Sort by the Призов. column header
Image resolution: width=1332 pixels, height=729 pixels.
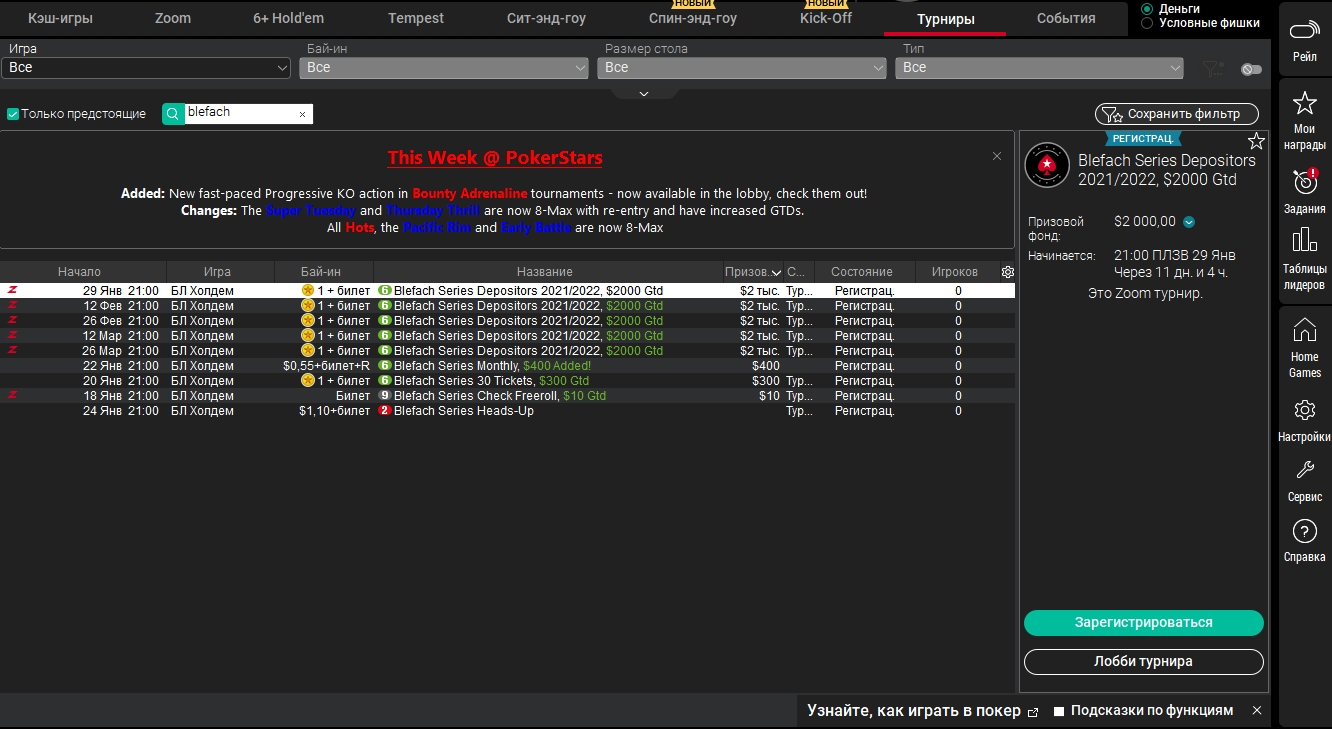click(x=752, y=272)
